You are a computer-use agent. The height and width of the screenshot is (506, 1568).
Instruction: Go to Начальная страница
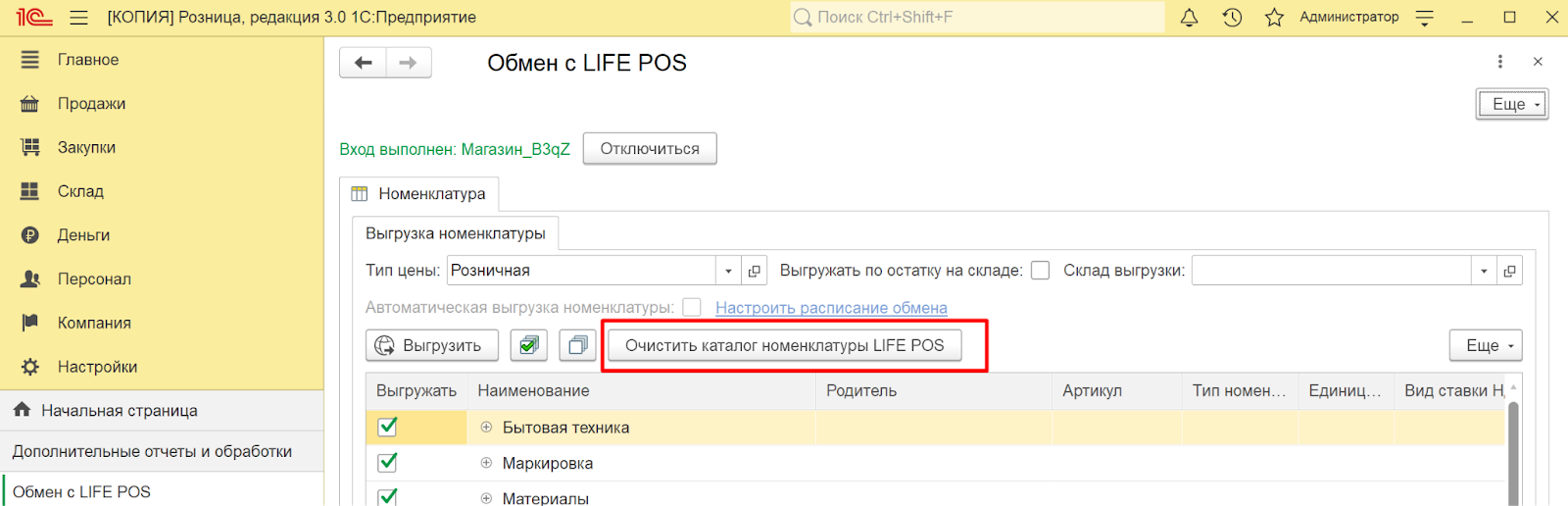coord(162,411)
